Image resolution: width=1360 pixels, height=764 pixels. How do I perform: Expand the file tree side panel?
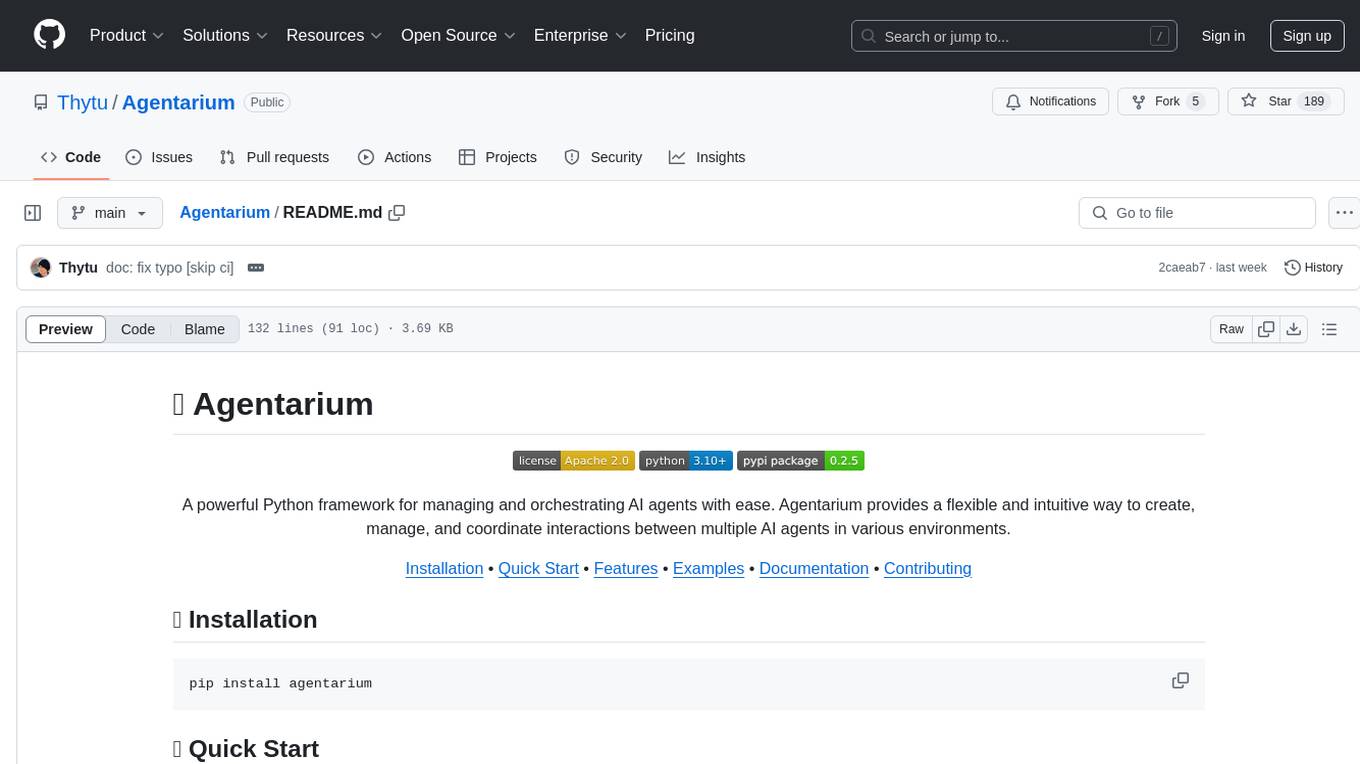tap(33, 213)
